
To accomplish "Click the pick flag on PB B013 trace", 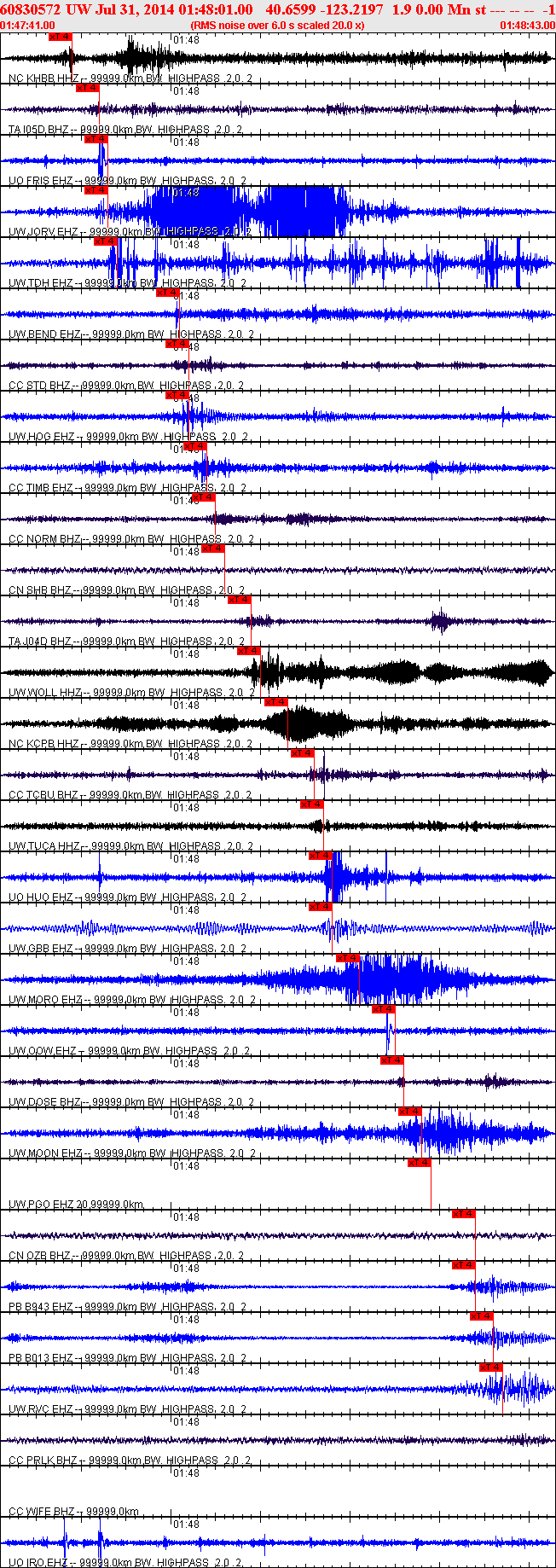I will coord(481,1316).
